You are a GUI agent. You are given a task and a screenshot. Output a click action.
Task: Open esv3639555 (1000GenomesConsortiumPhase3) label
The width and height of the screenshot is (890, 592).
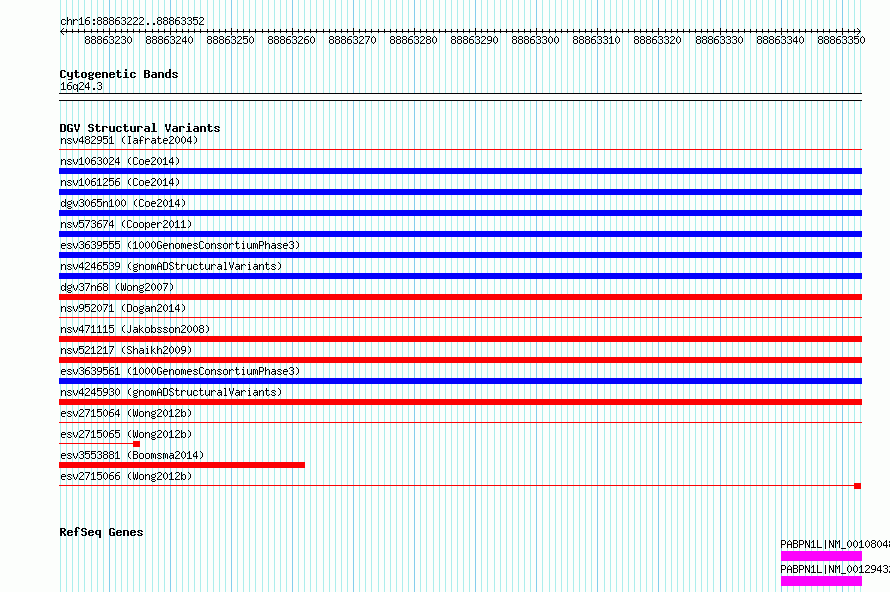pos(180,245)
